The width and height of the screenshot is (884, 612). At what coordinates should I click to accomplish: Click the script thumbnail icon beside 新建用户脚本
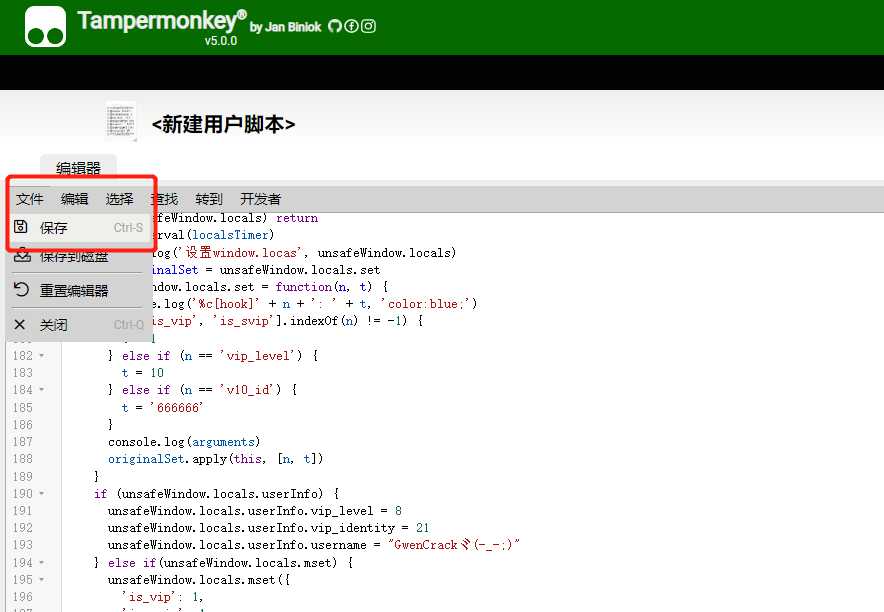121,121
